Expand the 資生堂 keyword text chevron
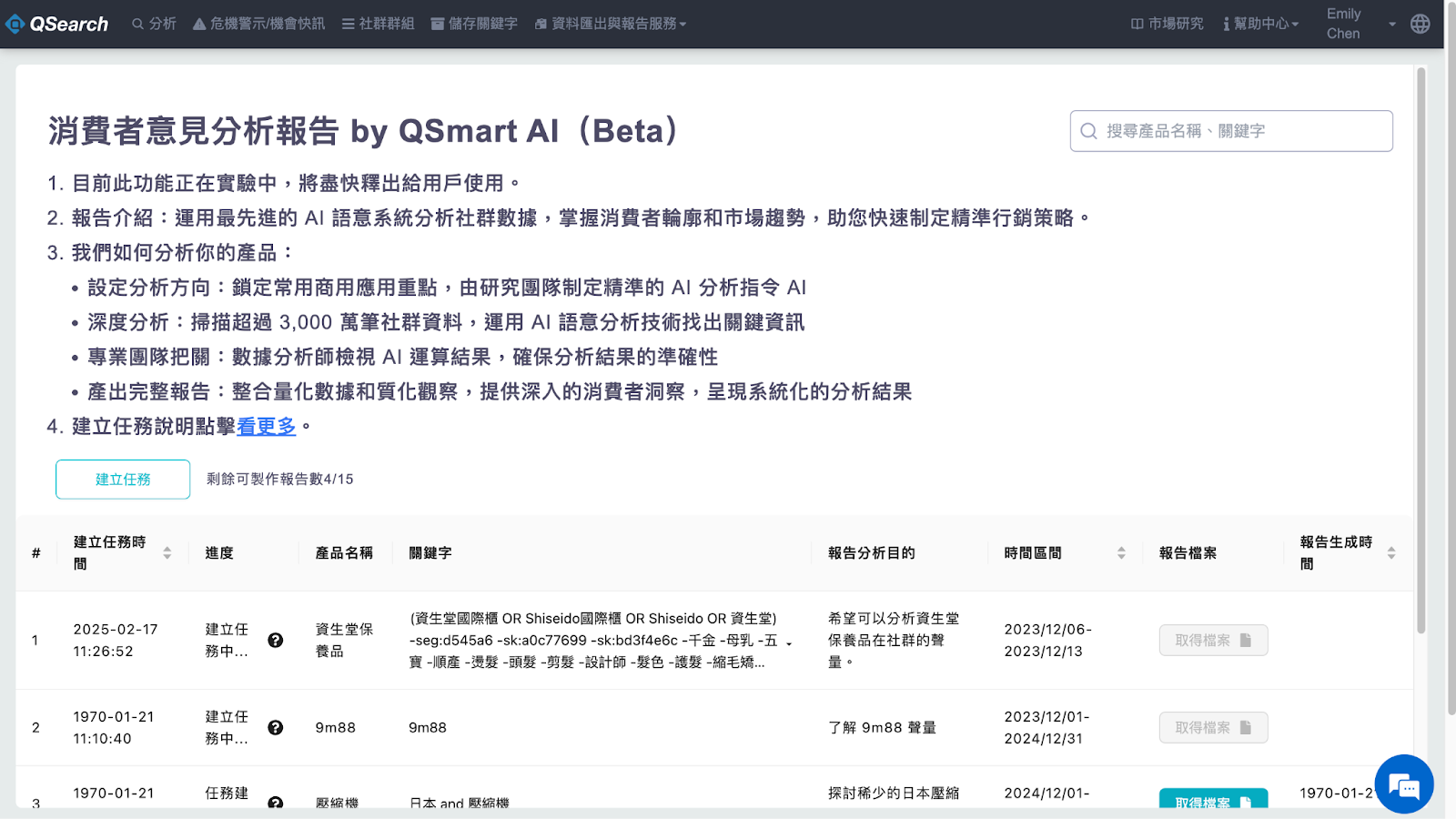 (x=789, y=642)
